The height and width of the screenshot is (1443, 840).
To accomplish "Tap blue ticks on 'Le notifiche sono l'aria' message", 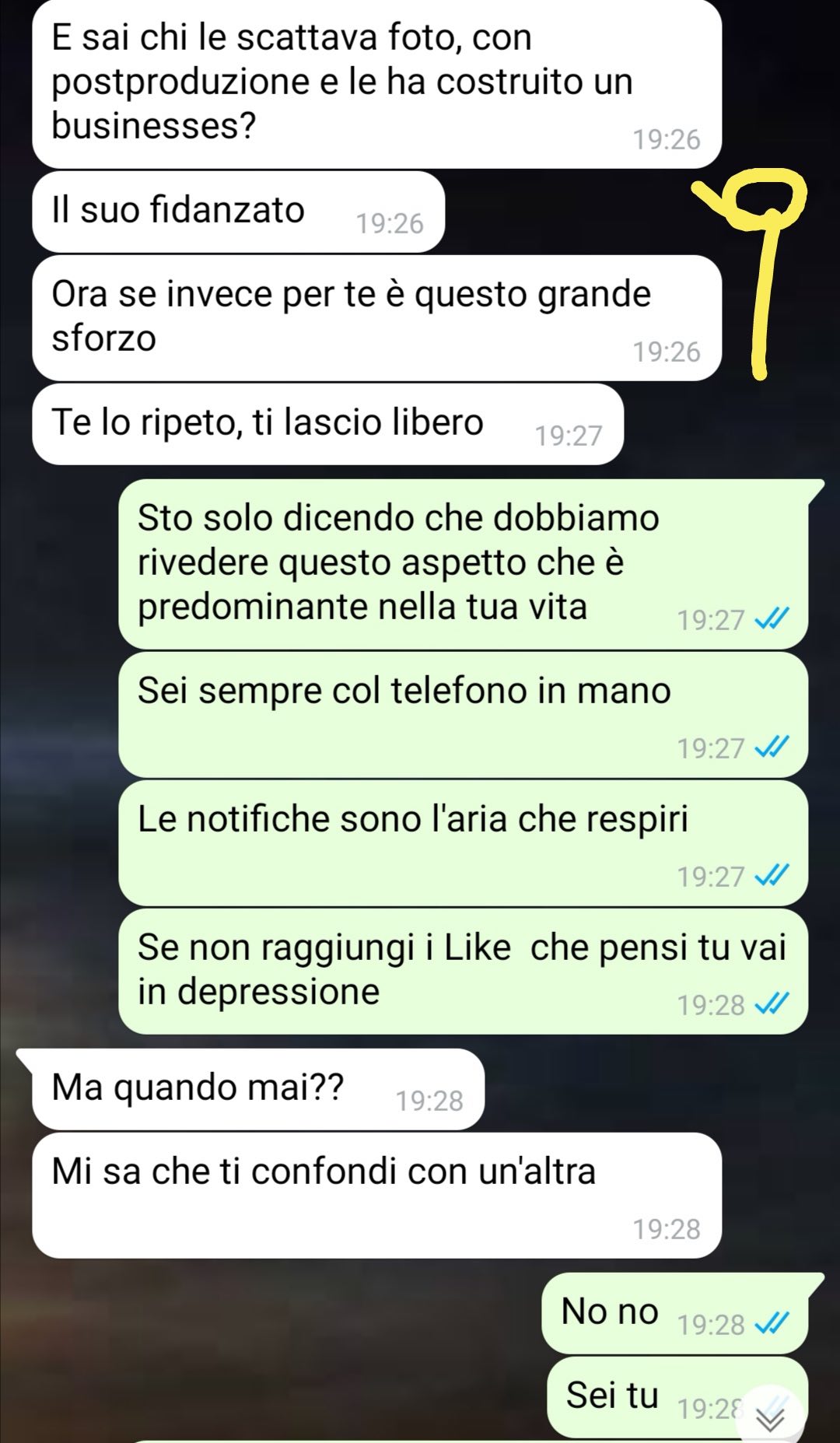I will coord(772,876).
